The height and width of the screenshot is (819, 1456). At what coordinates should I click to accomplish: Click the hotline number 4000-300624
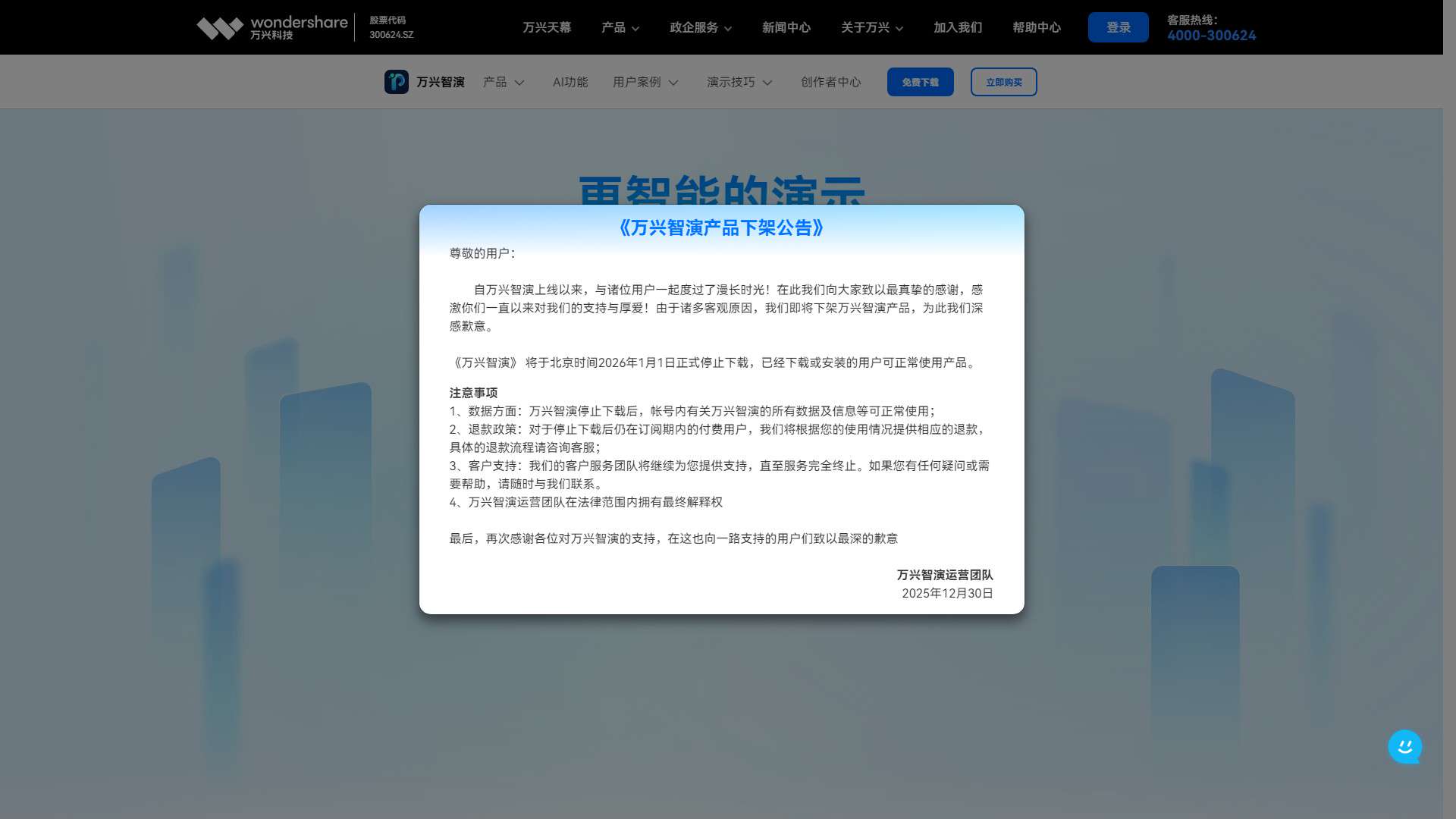coord(1211,36)
